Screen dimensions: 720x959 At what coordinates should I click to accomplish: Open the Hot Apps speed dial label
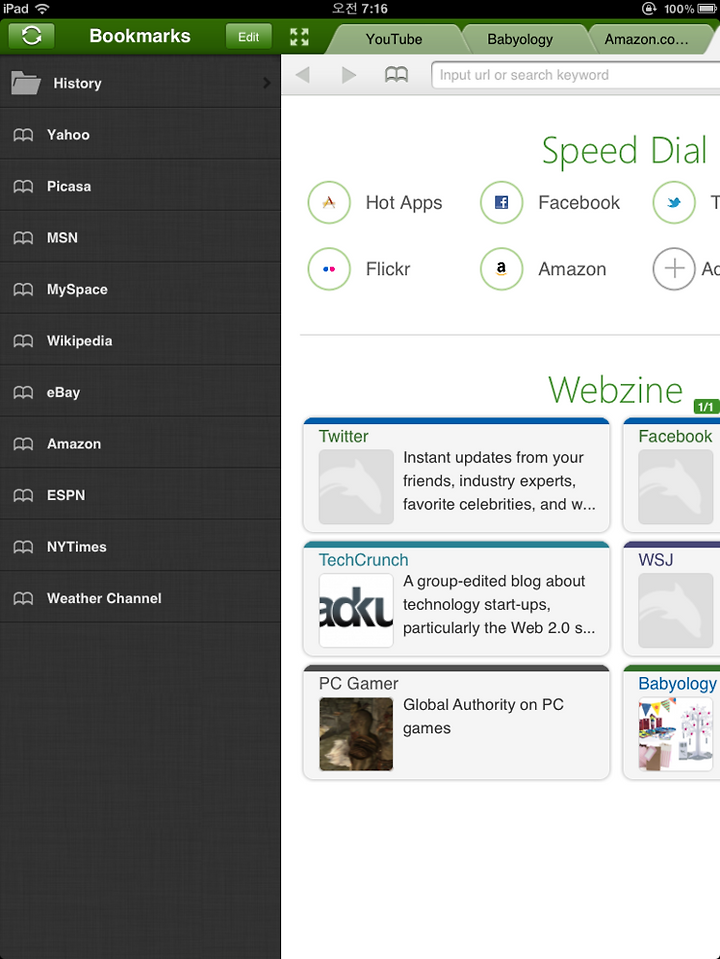(x=404, y=203)
